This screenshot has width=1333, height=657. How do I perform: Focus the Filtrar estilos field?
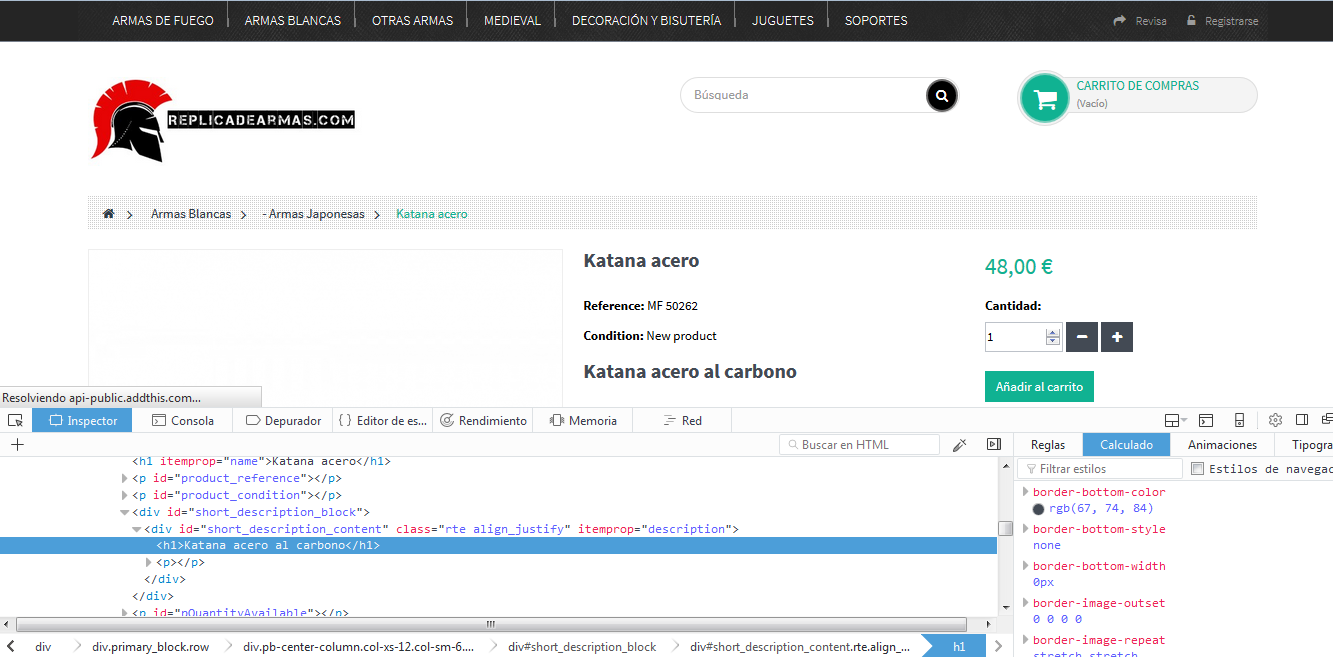click(1100, 469)
